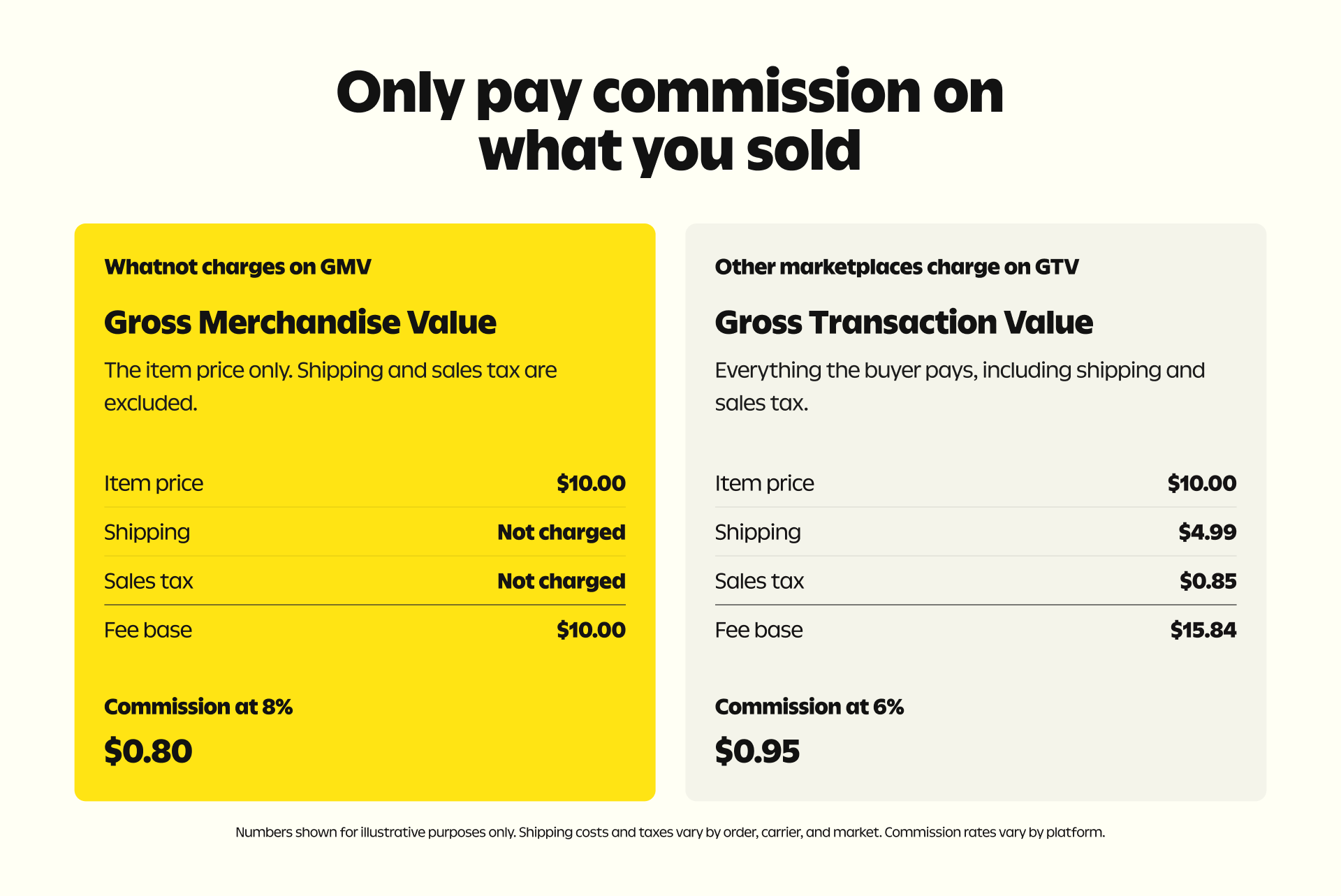The height and width of the screenshot is (896, 1341).
Task: Click the $0.95 commission amount
Action: (x=757, y=751)
